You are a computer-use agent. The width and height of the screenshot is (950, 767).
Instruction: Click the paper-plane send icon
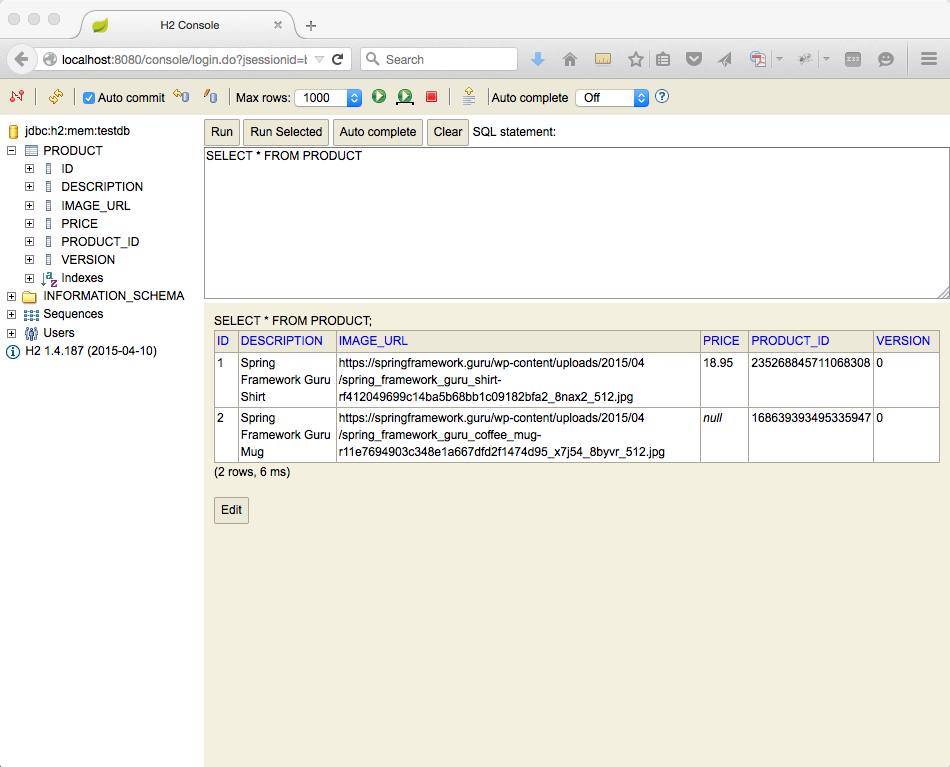coord(725,59)
